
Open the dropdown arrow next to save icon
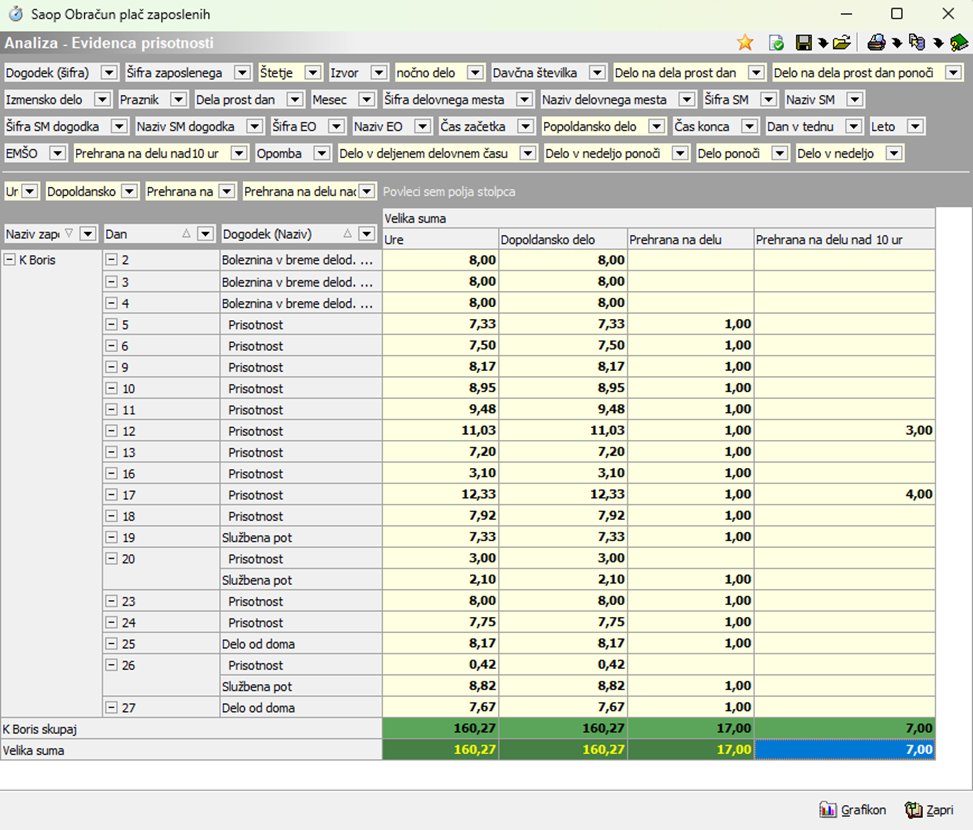click(821, 43)
